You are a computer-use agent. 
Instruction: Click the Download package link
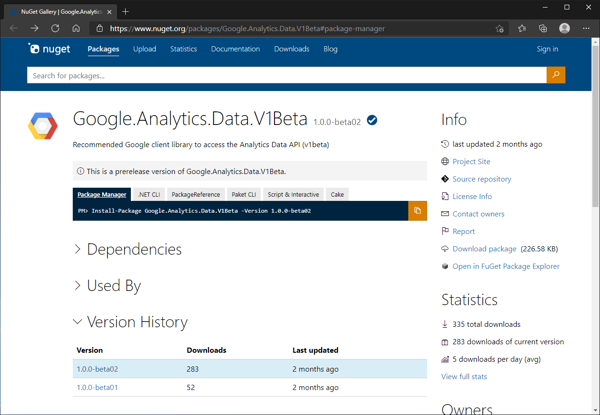point(484,249)
